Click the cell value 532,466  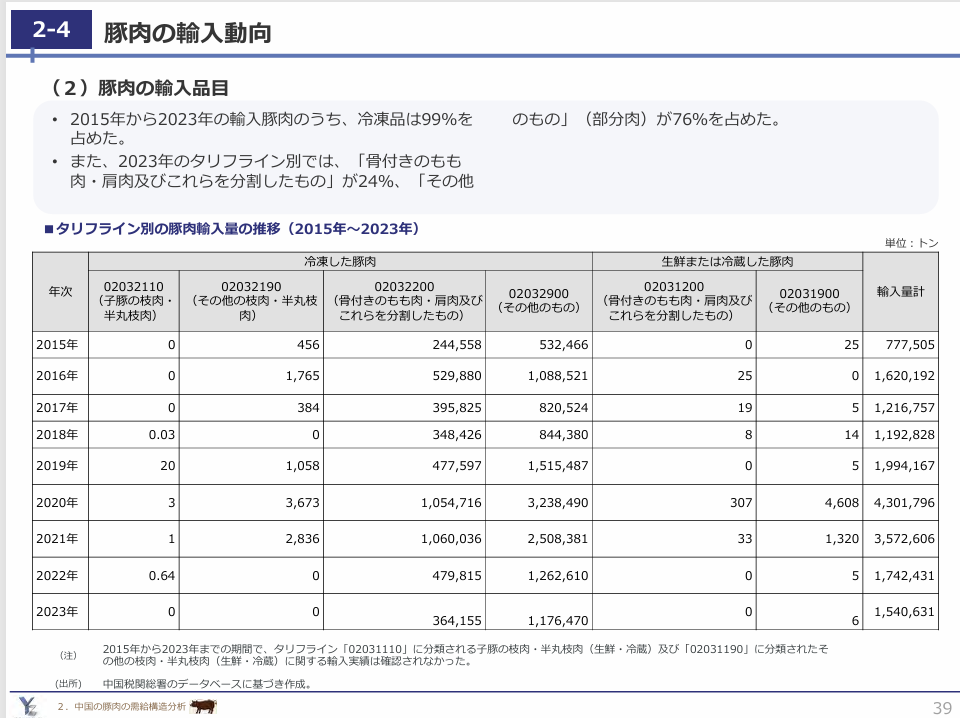(x=563, y=345)
